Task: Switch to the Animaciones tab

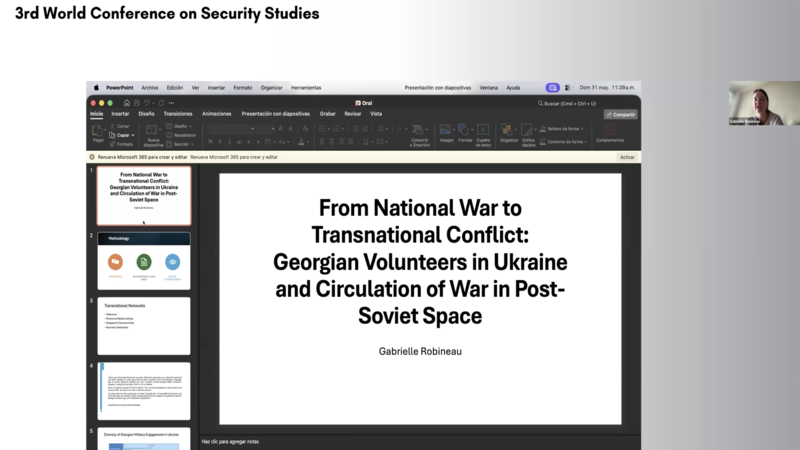Action: pos(216,114)
